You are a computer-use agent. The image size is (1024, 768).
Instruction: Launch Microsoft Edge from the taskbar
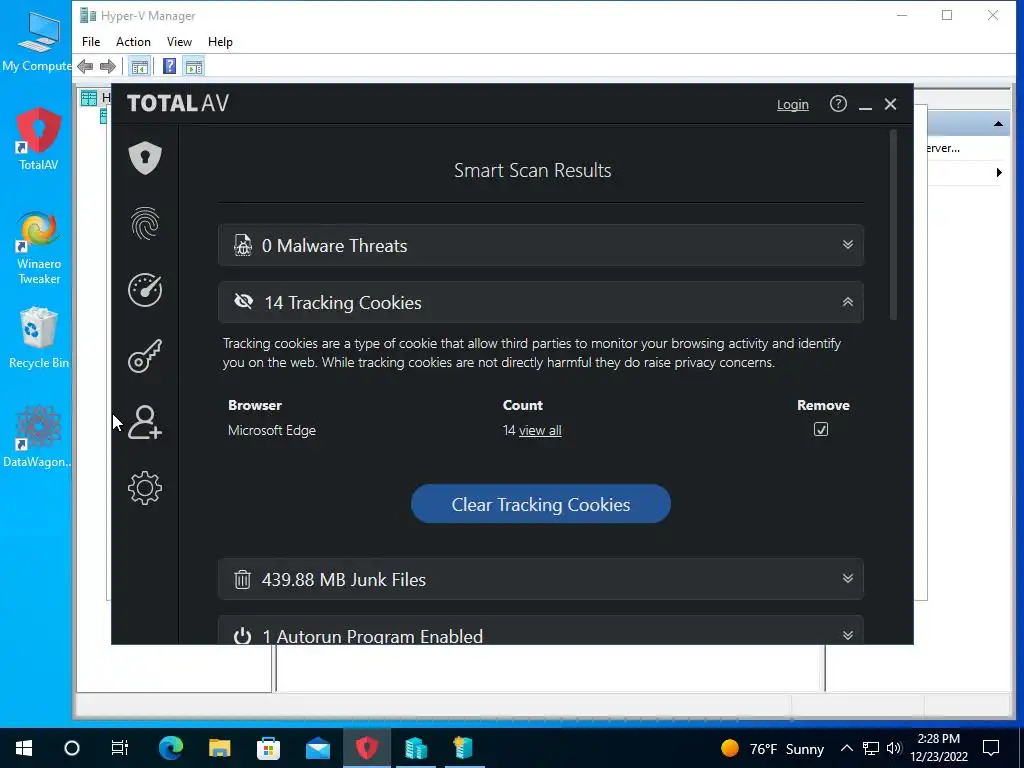pos(171,748)
